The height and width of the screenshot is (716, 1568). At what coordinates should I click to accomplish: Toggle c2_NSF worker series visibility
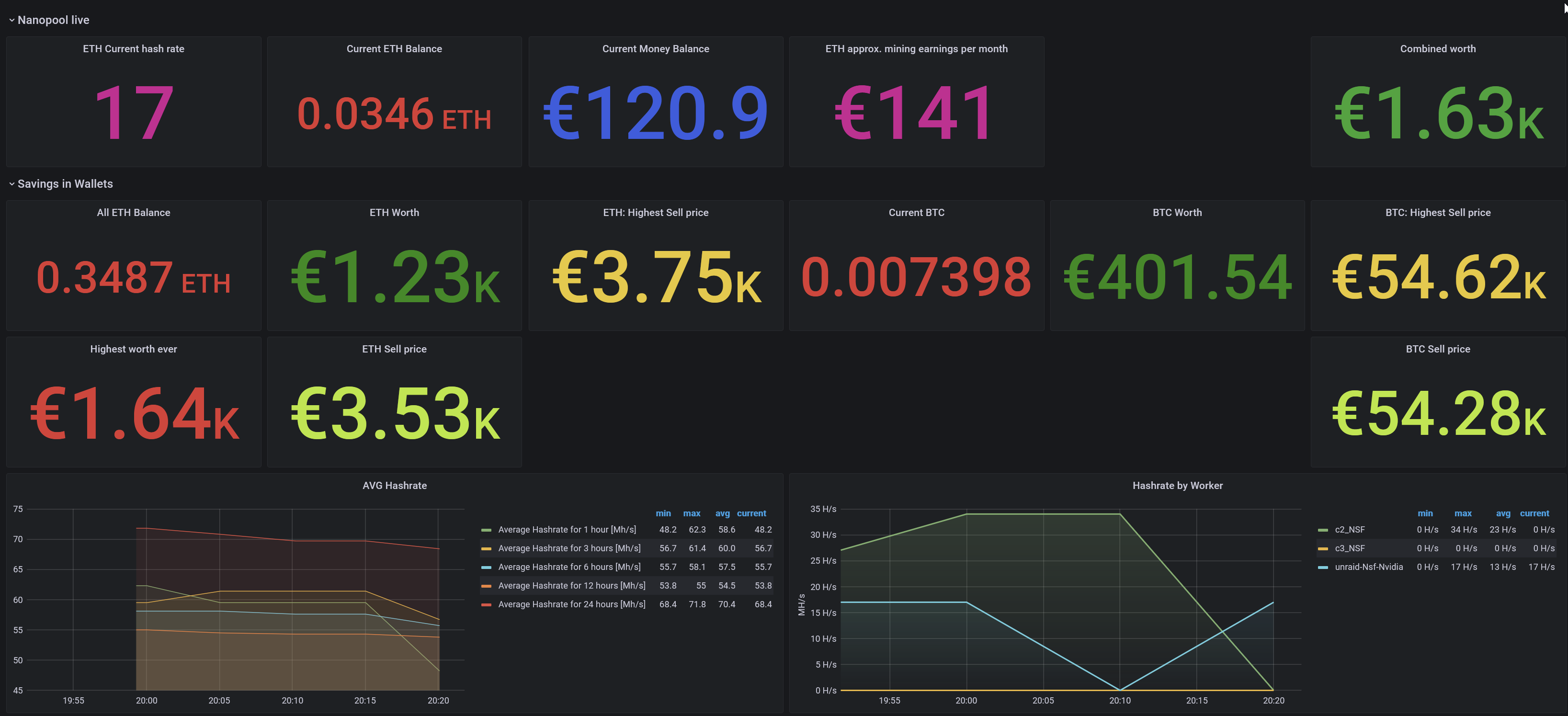(x=1350, y=530)
